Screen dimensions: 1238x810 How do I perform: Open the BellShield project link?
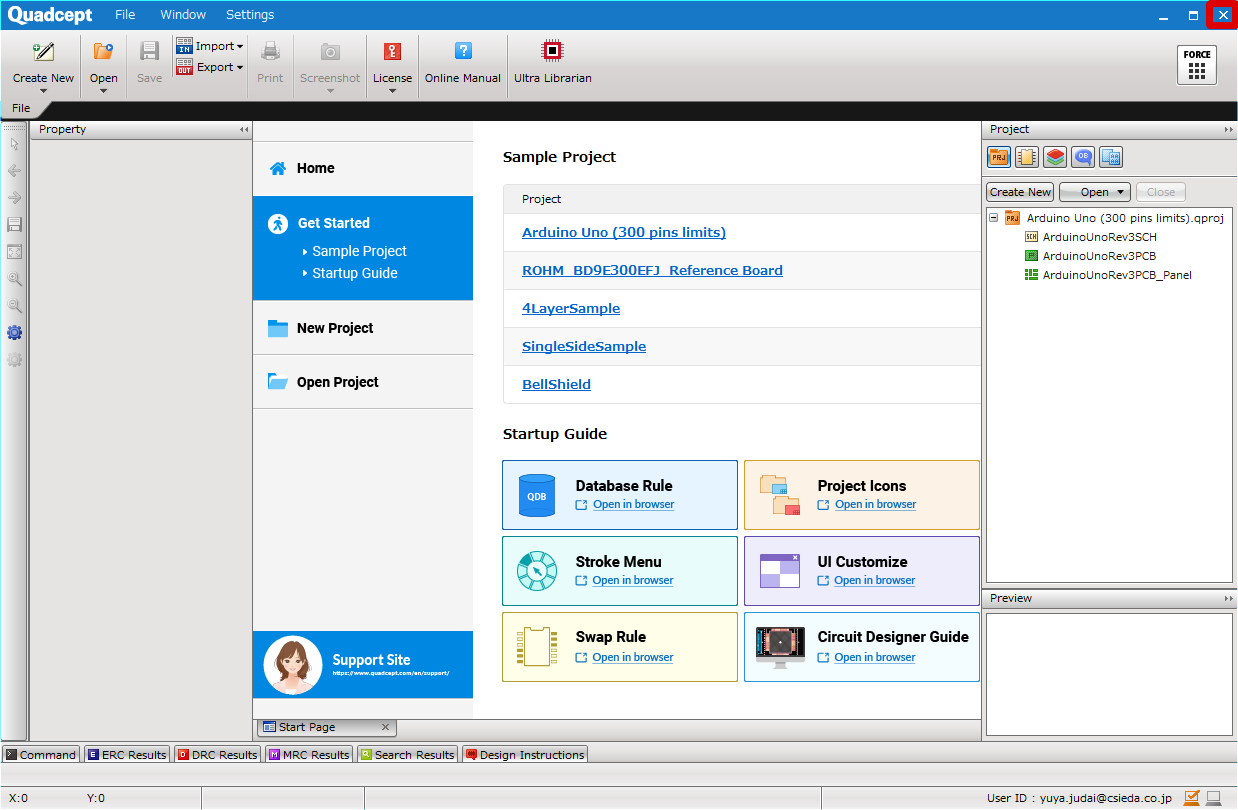coord(556,384)
